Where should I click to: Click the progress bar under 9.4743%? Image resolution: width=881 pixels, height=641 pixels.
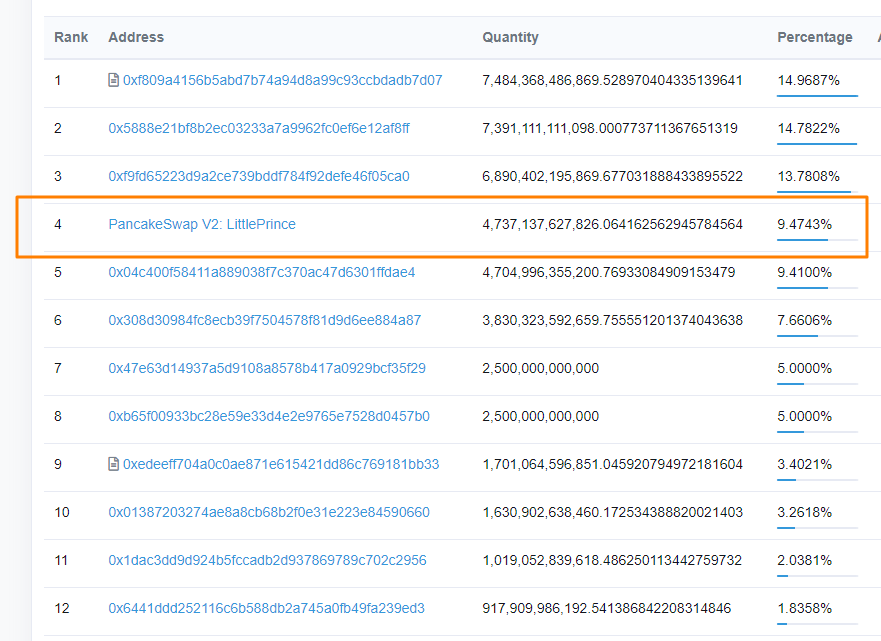818,240
